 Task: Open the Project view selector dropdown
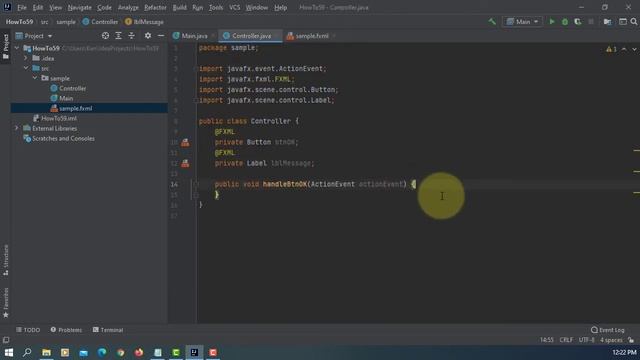(34, 36)
